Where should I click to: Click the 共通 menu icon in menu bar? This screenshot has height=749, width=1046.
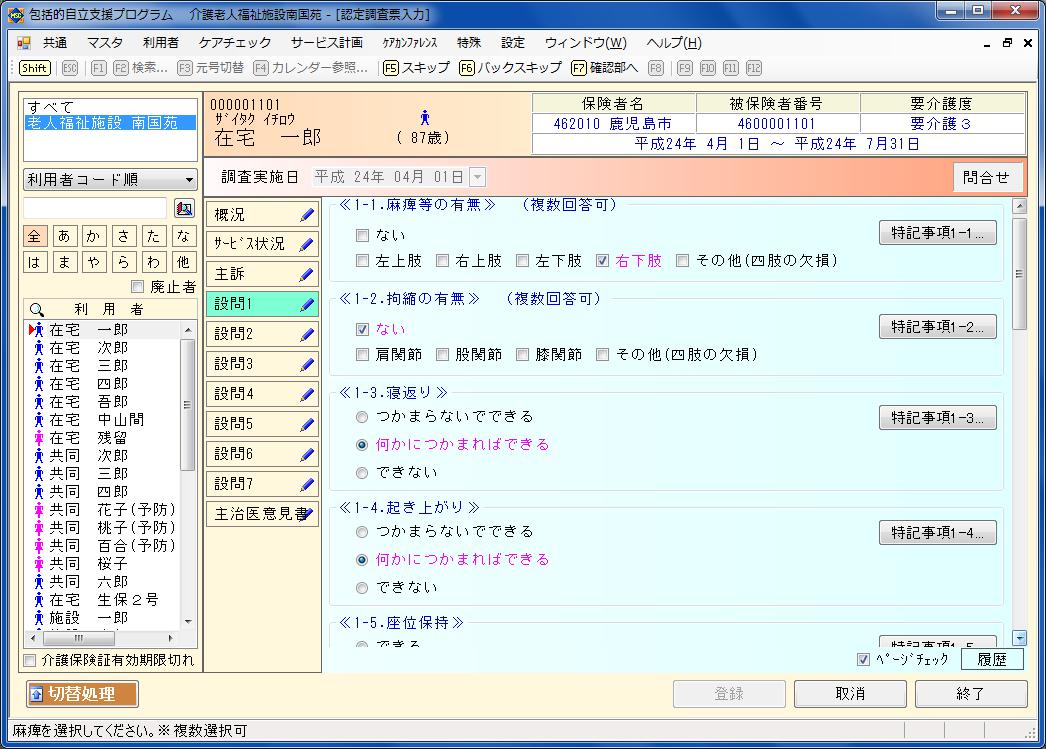click(x=24, y=43)
